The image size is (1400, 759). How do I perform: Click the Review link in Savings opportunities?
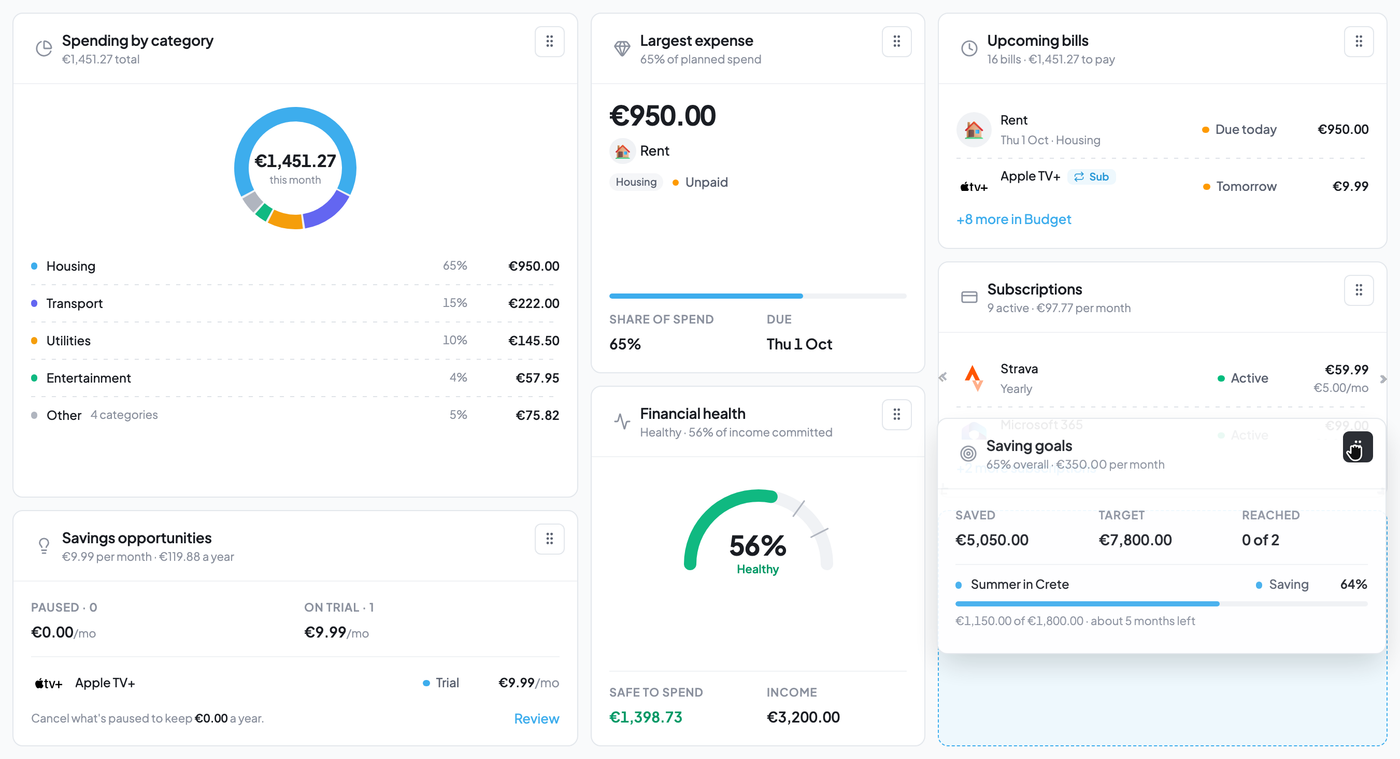537,719
